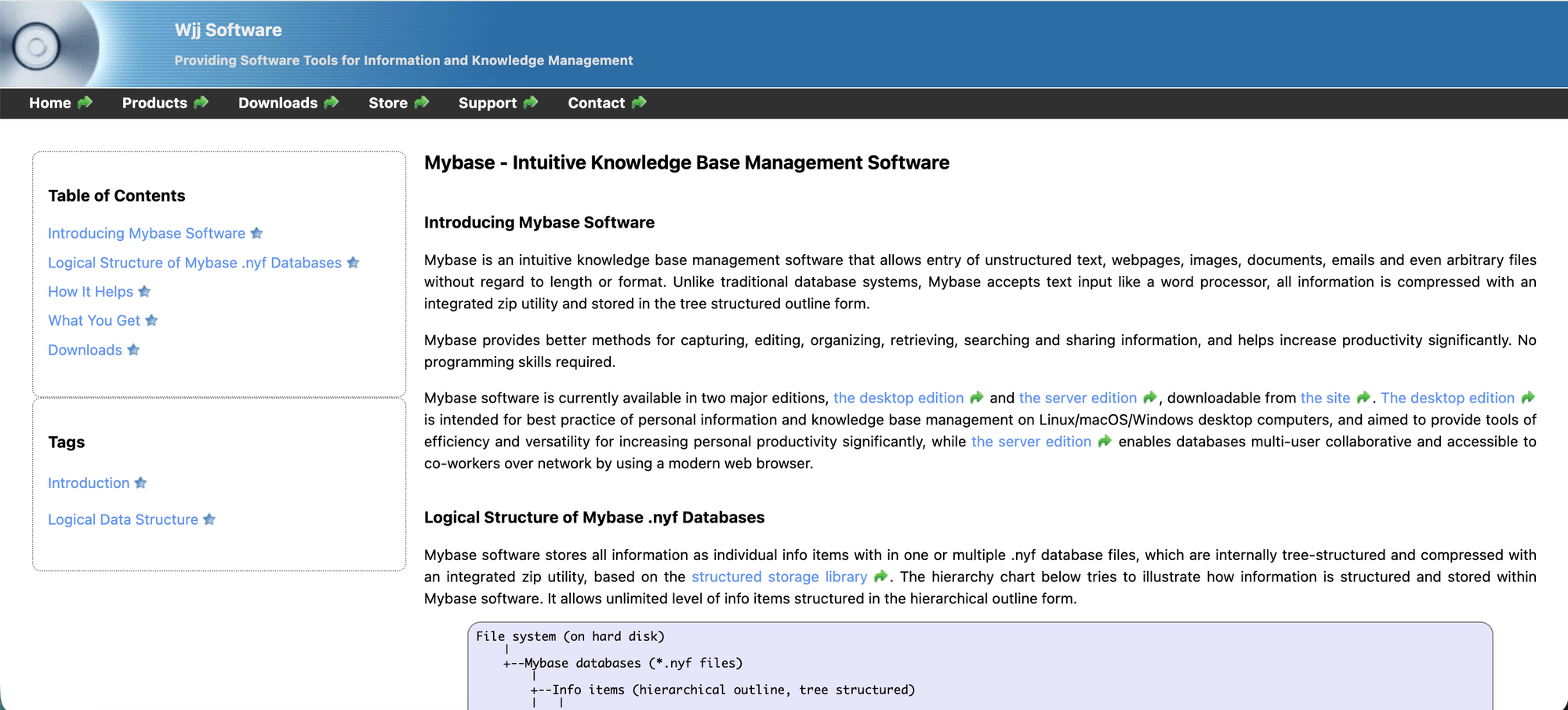The width and height of the screenshot is (1568, 710).
Task: Go to Logical Structure of Mybase .nyf Databases
Action: [x=194, y=263]
